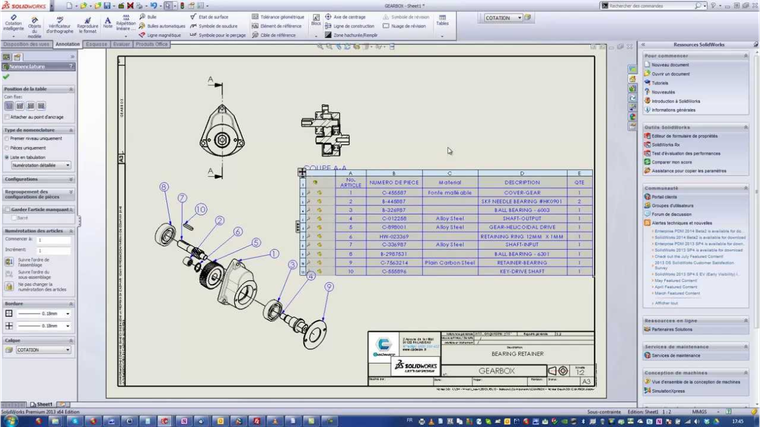
Task: Open the 'Numérotation détaillée' dropdown
Action: [42, 165]
